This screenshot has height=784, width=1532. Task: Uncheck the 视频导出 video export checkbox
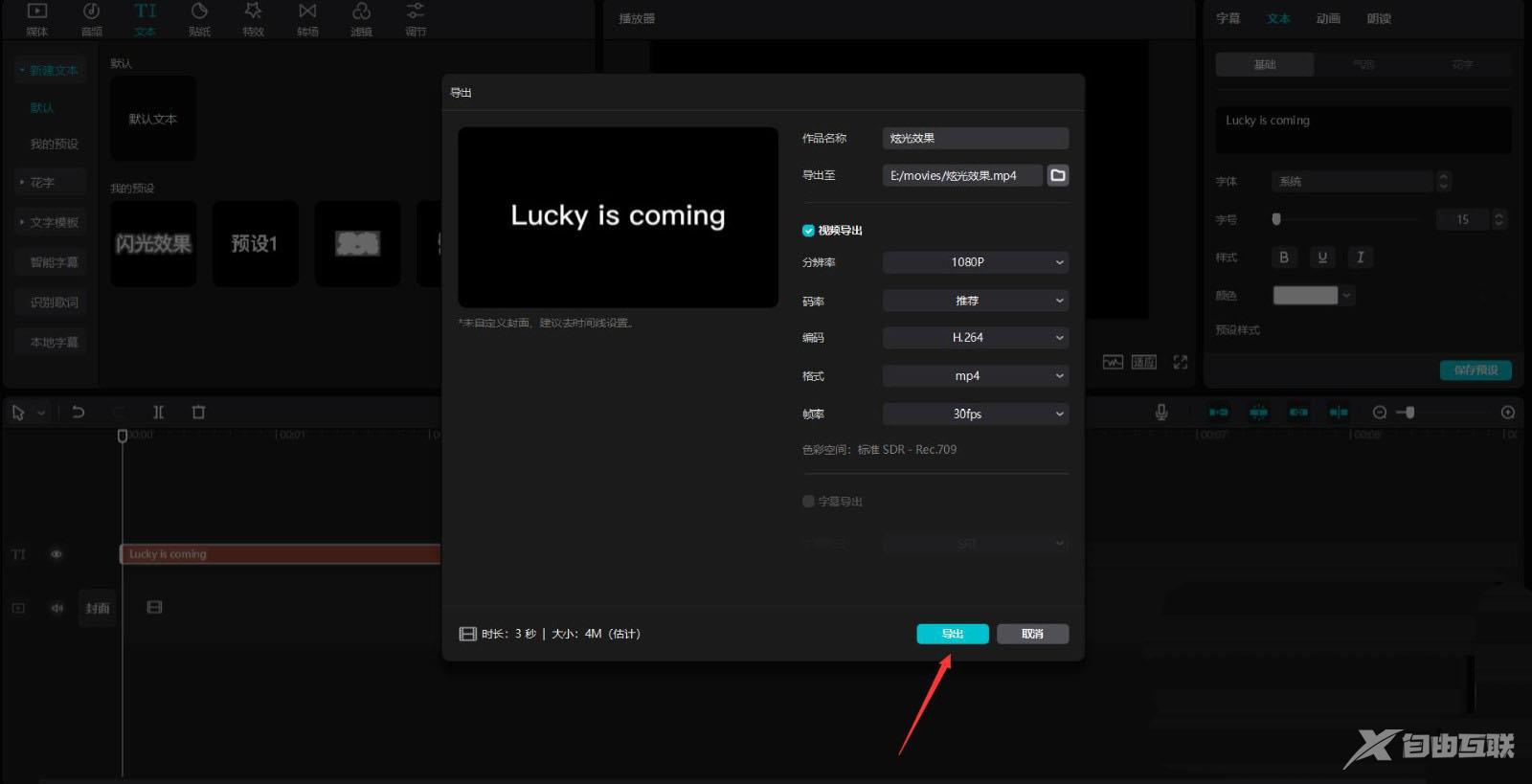pos(808,230)
